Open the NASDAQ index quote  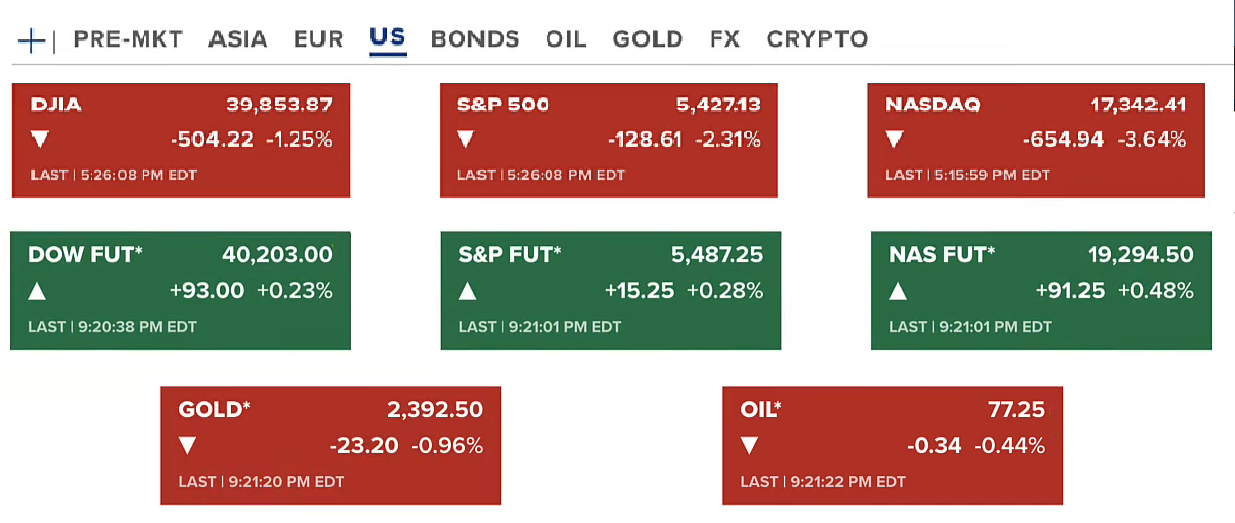coord(1036,140)
